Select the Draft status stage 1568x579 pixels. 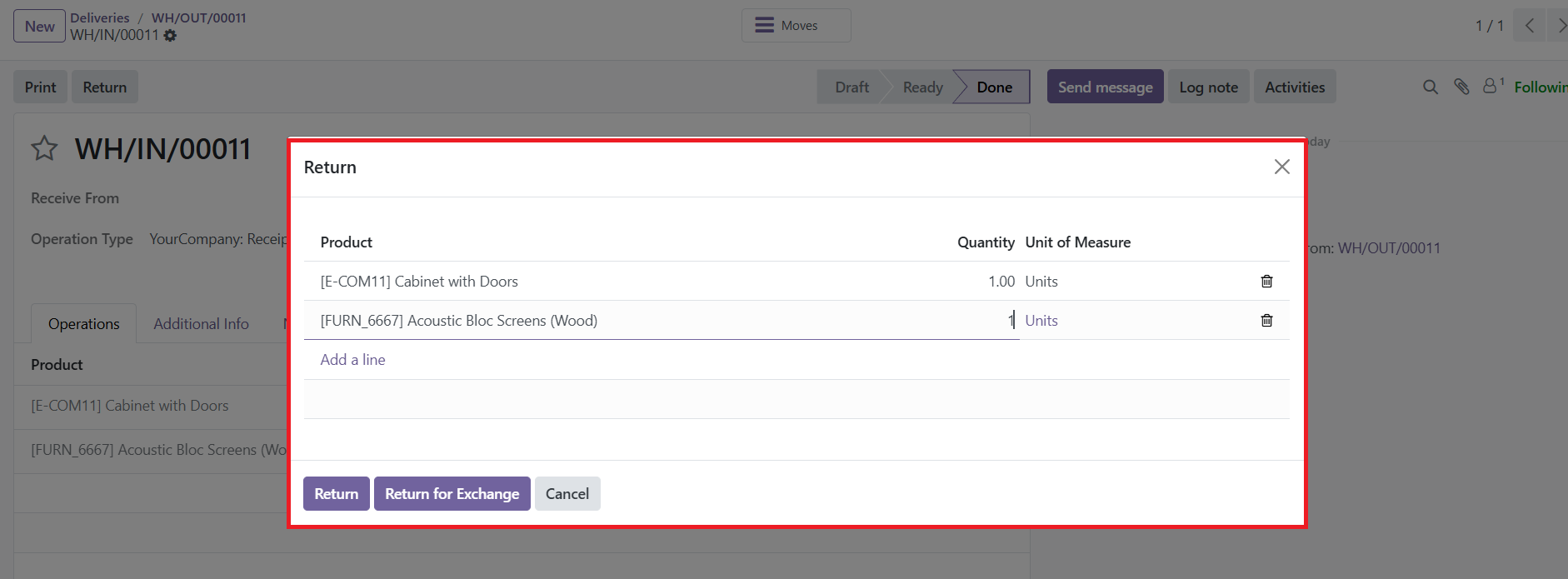(851, 87)
